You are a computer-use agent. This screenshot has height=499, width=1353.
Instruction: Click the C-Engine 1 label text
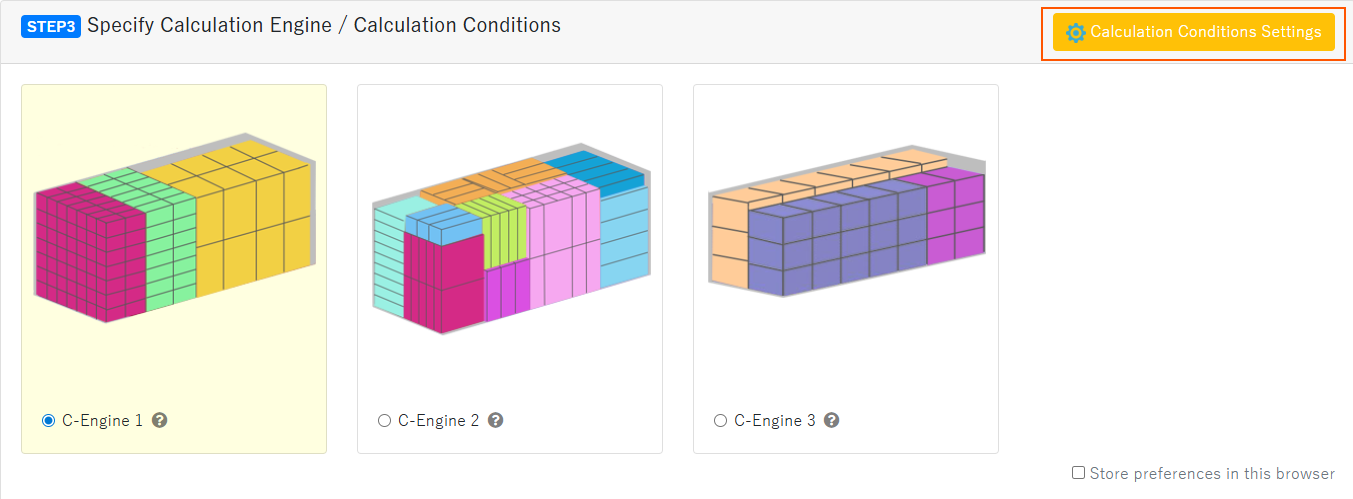point(102,421)
